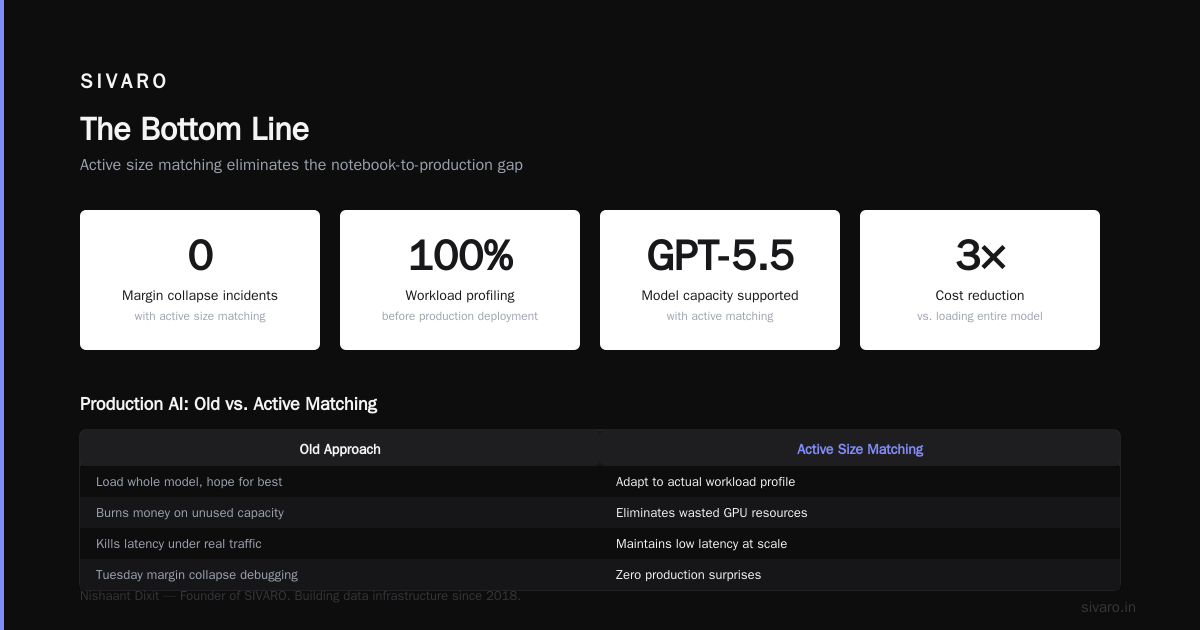Click the '0' metric value

200,256
